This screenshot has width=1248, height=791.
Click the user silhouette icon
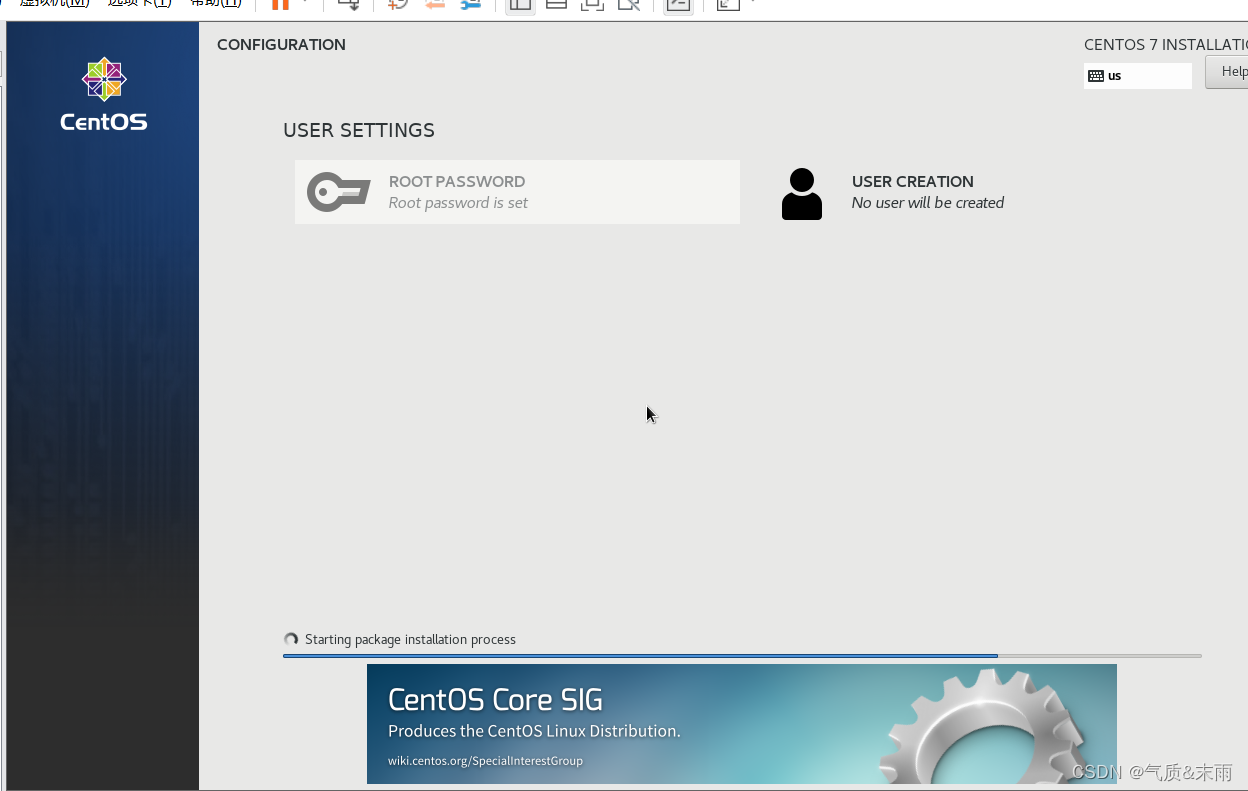[x=802, y=194]
